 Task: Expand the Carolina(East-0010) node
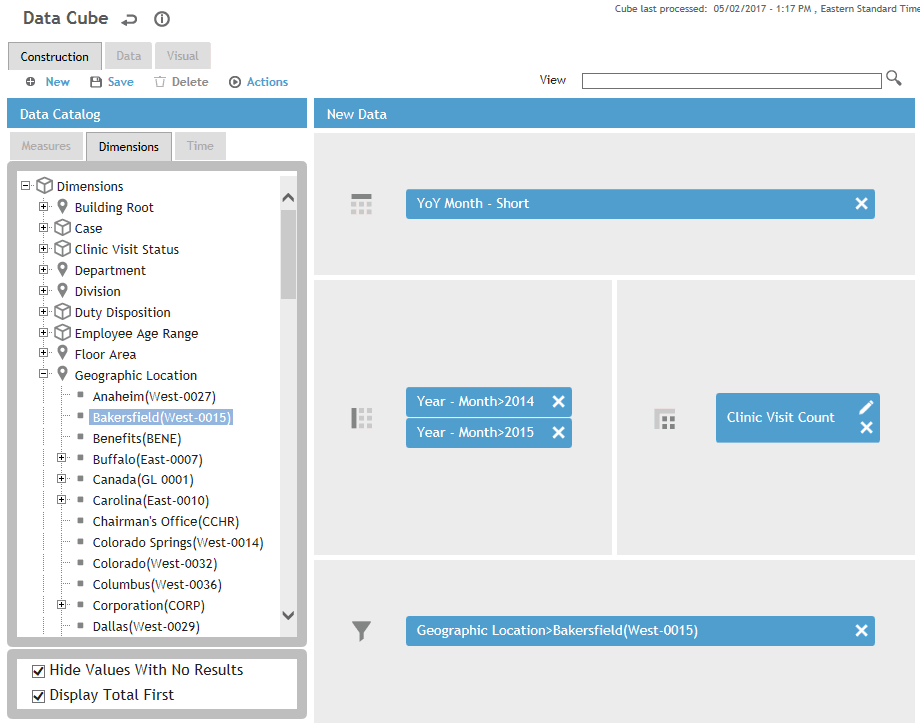pyautogui.click(x=62, y=500)
